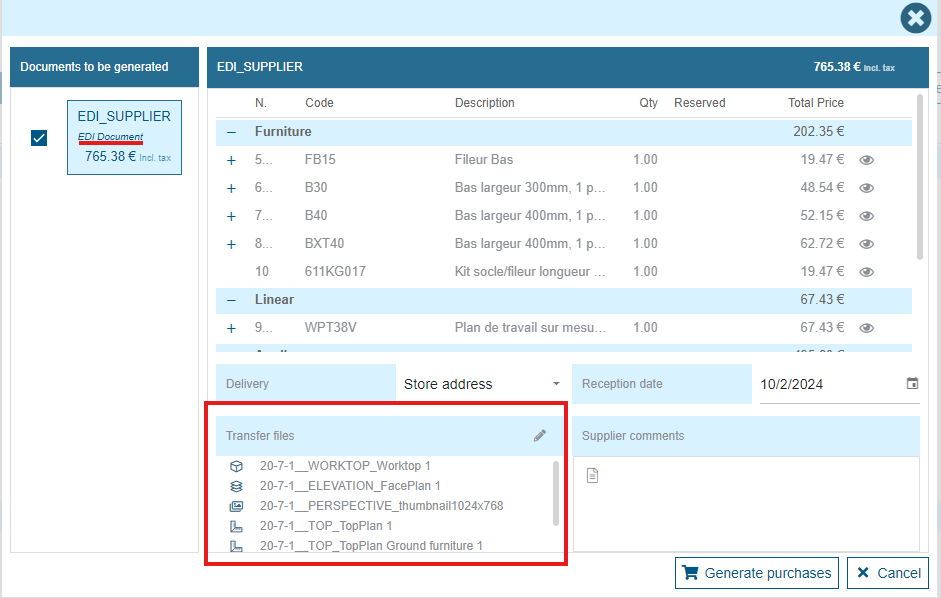
Task: Collapse the Linear group
Action: [232, 300]
